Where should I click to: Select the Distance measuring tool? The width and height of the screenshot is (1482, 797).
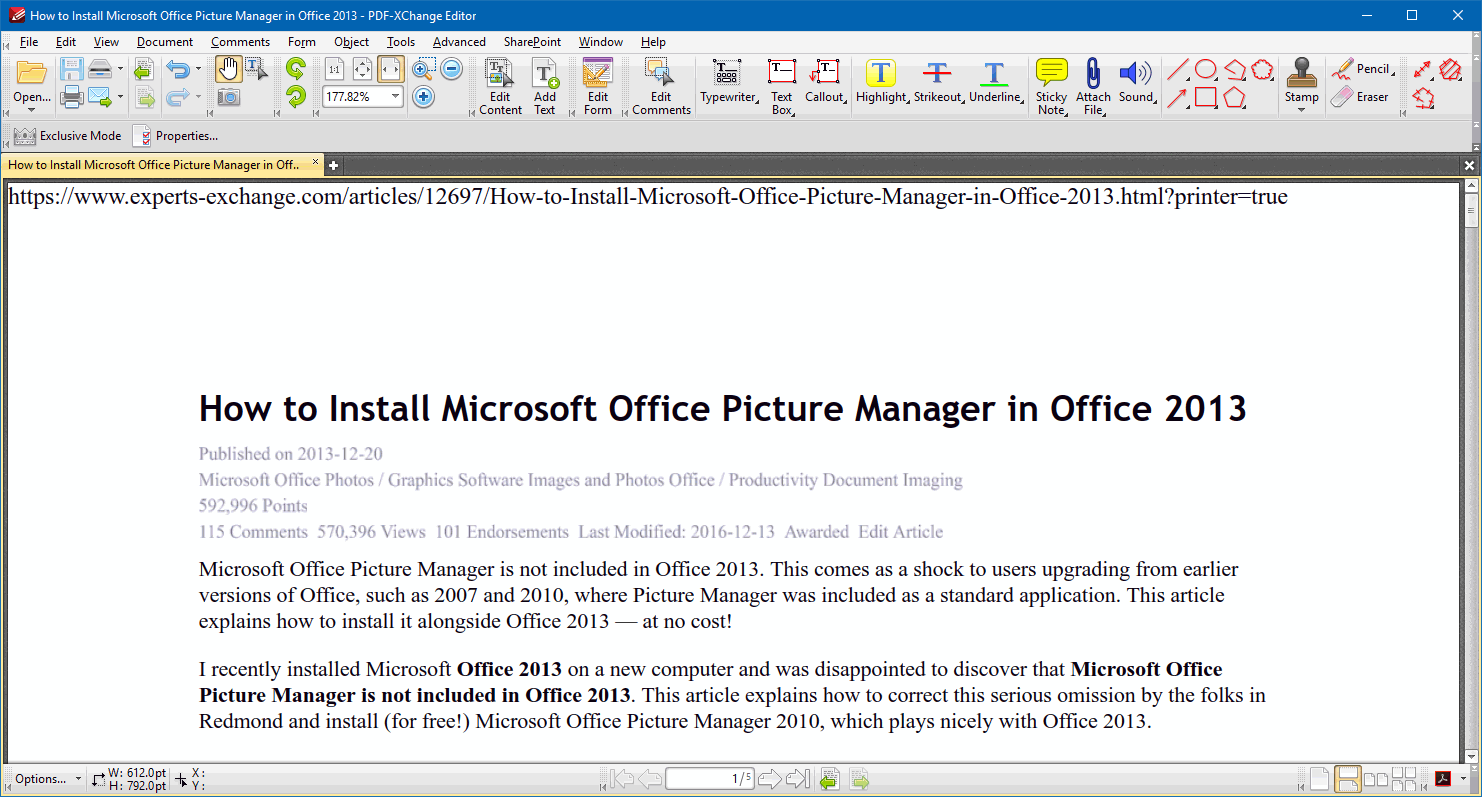[1423, 69]
